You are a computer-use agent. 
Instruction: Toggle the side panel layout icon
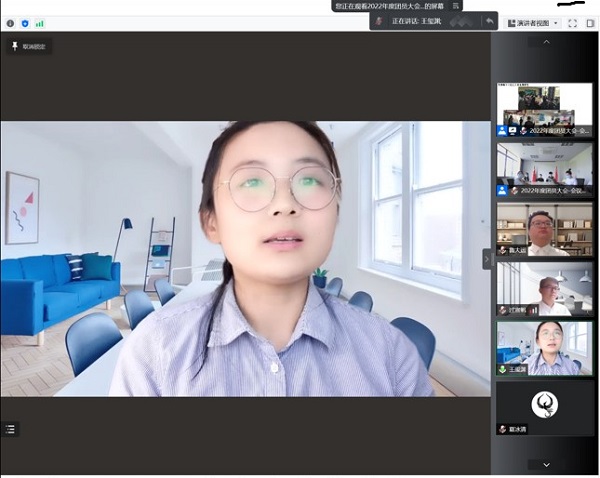589,22
